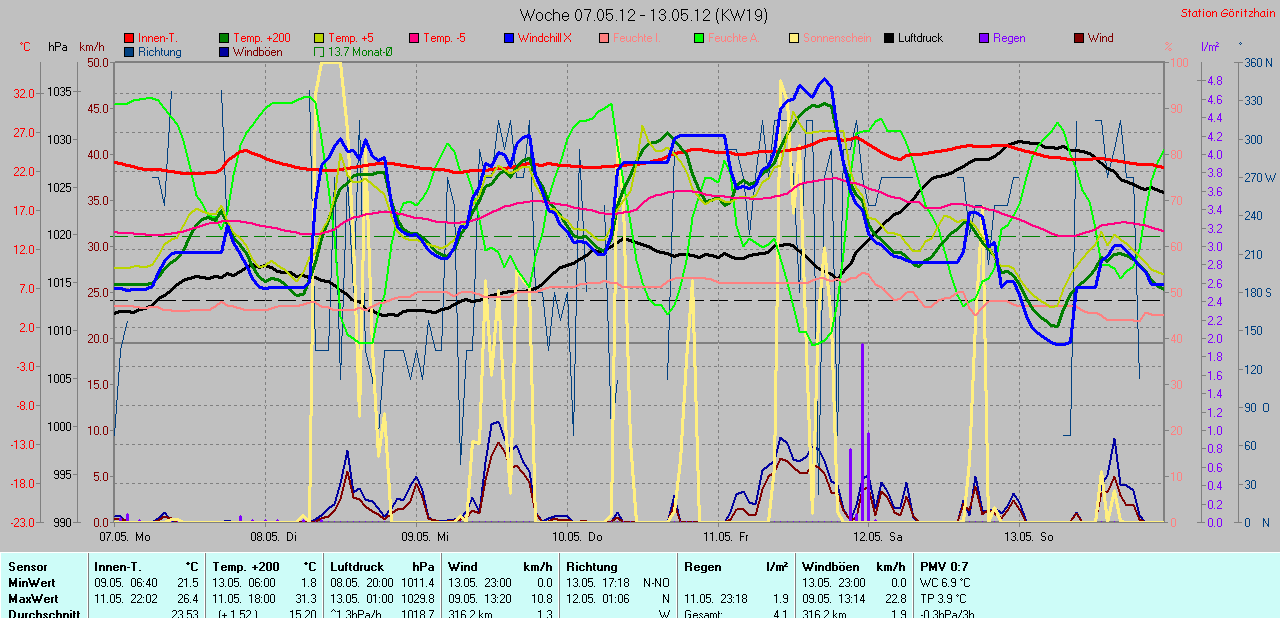1284x618 pixels.
Task: Click the green Temp. +200 legend swatch
Action: tap(224, 38)
